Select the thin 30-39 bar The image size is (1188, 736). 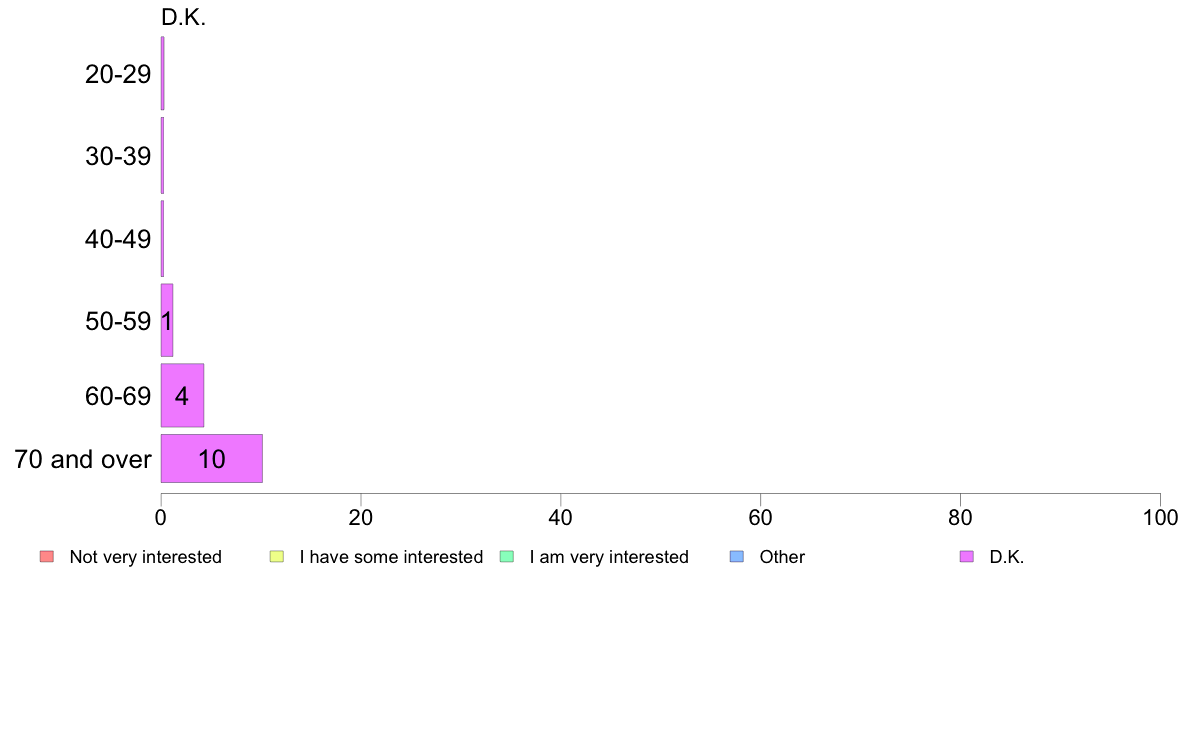click(162, 155)
